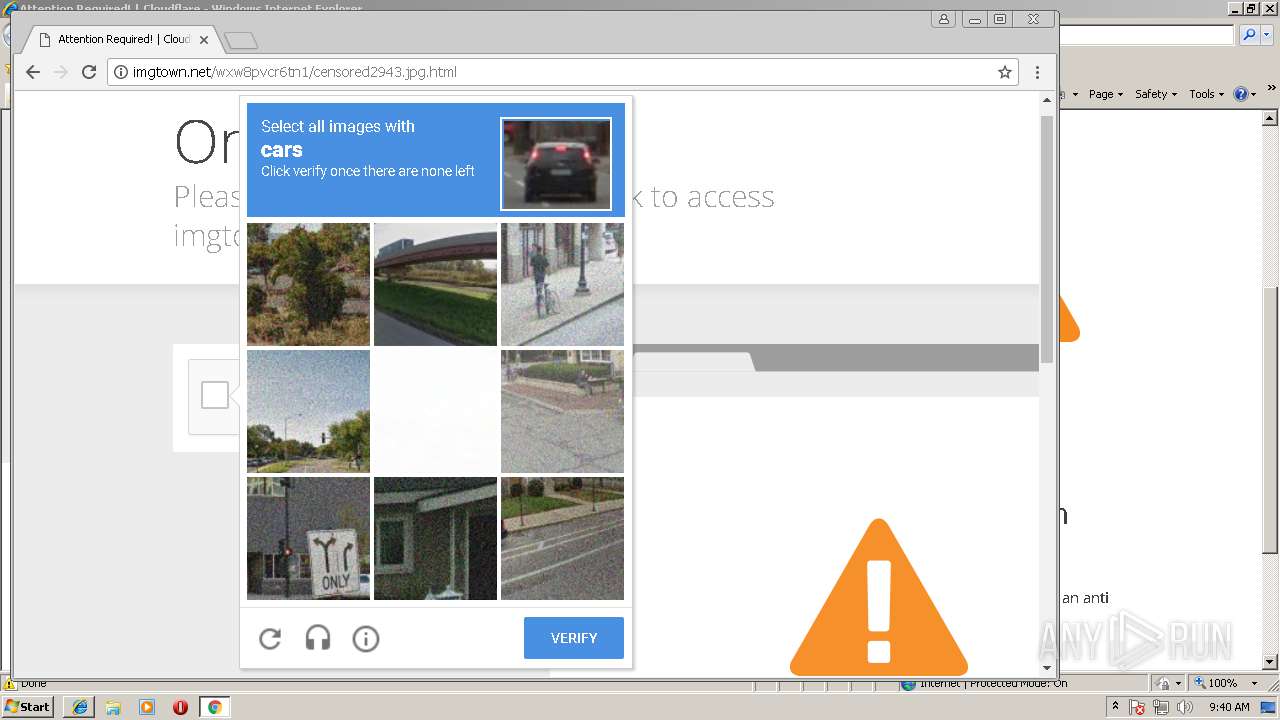Open the Windows Start menu
1280x720 pixels.
coord(28,706)
